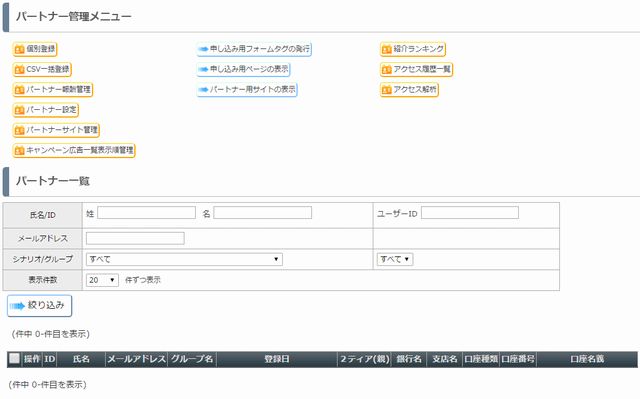The height and width of the screenshot is (399, 640).
Task: Click the メールアドレス input field
Action: point(135,239)
